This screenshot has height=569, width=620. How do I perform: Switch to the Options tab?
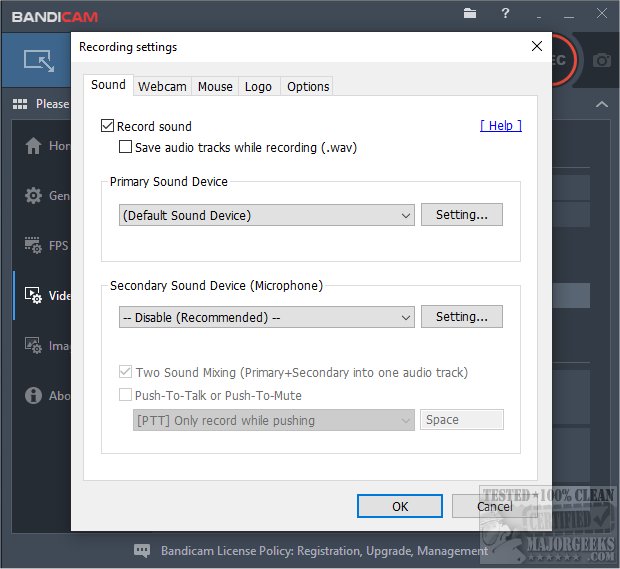tap(308, 87)
